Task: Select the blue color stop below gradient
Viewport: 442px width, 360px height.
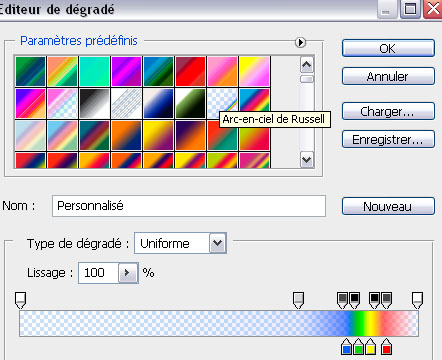Action: [347, 347]
